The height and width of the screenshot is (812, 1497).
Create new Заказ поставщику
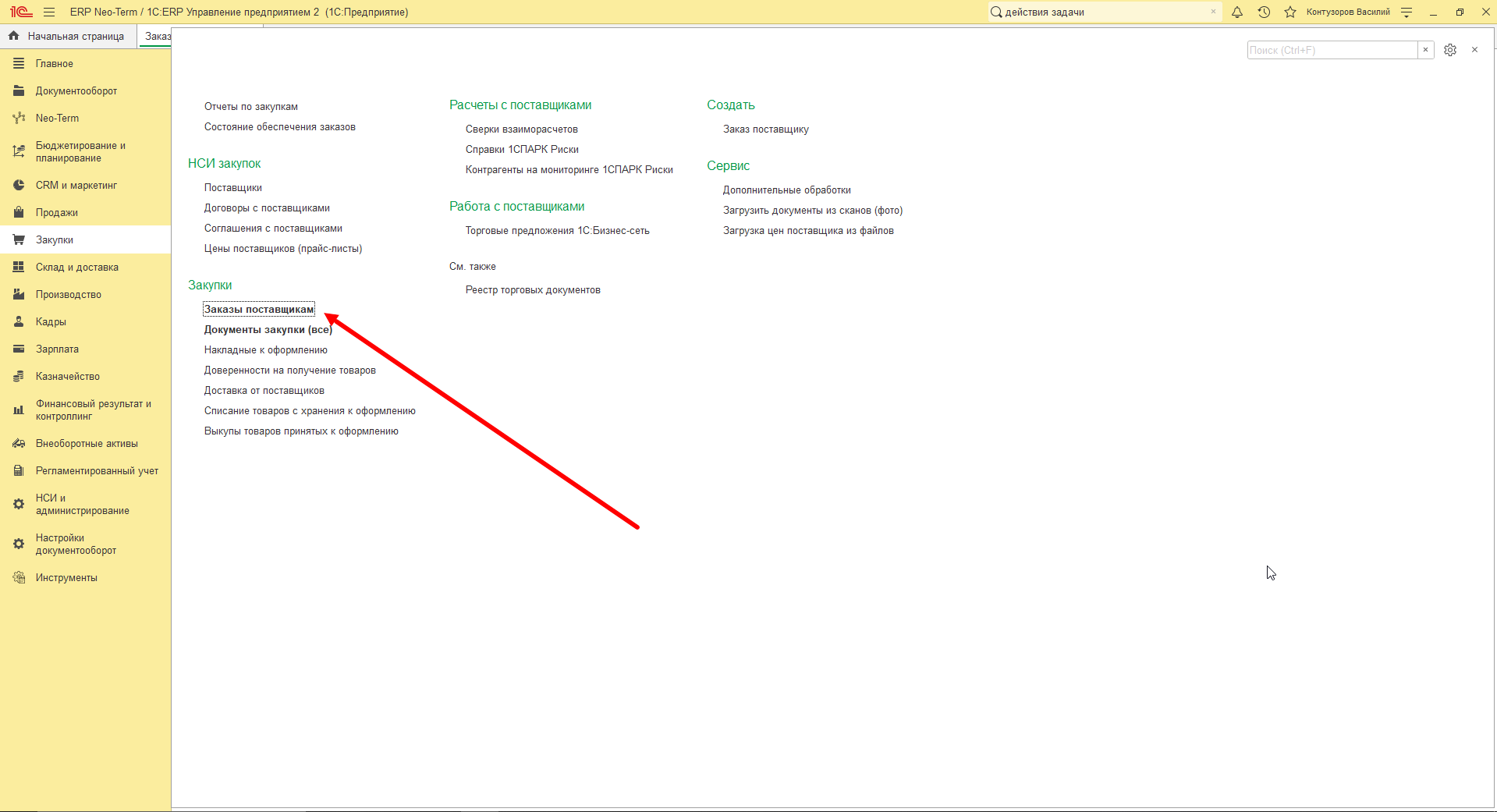click(766, 129)
